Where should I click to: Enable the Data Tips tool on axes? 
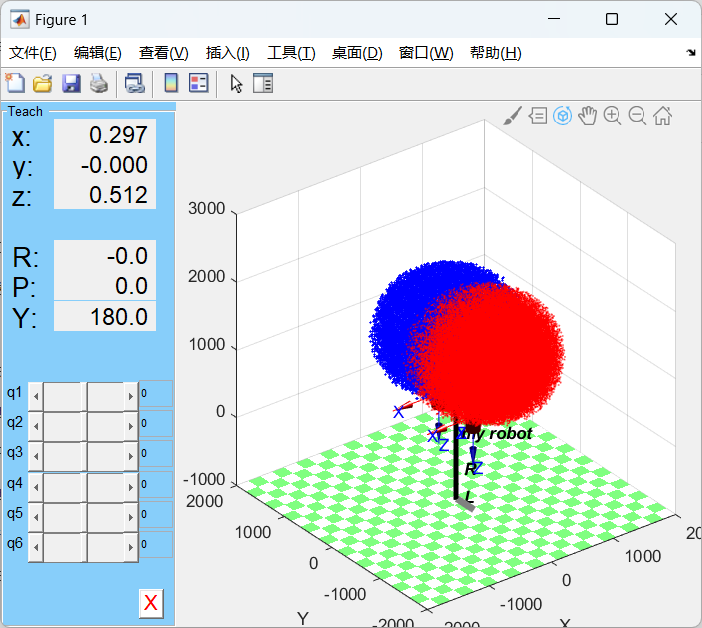click(538, 116)
